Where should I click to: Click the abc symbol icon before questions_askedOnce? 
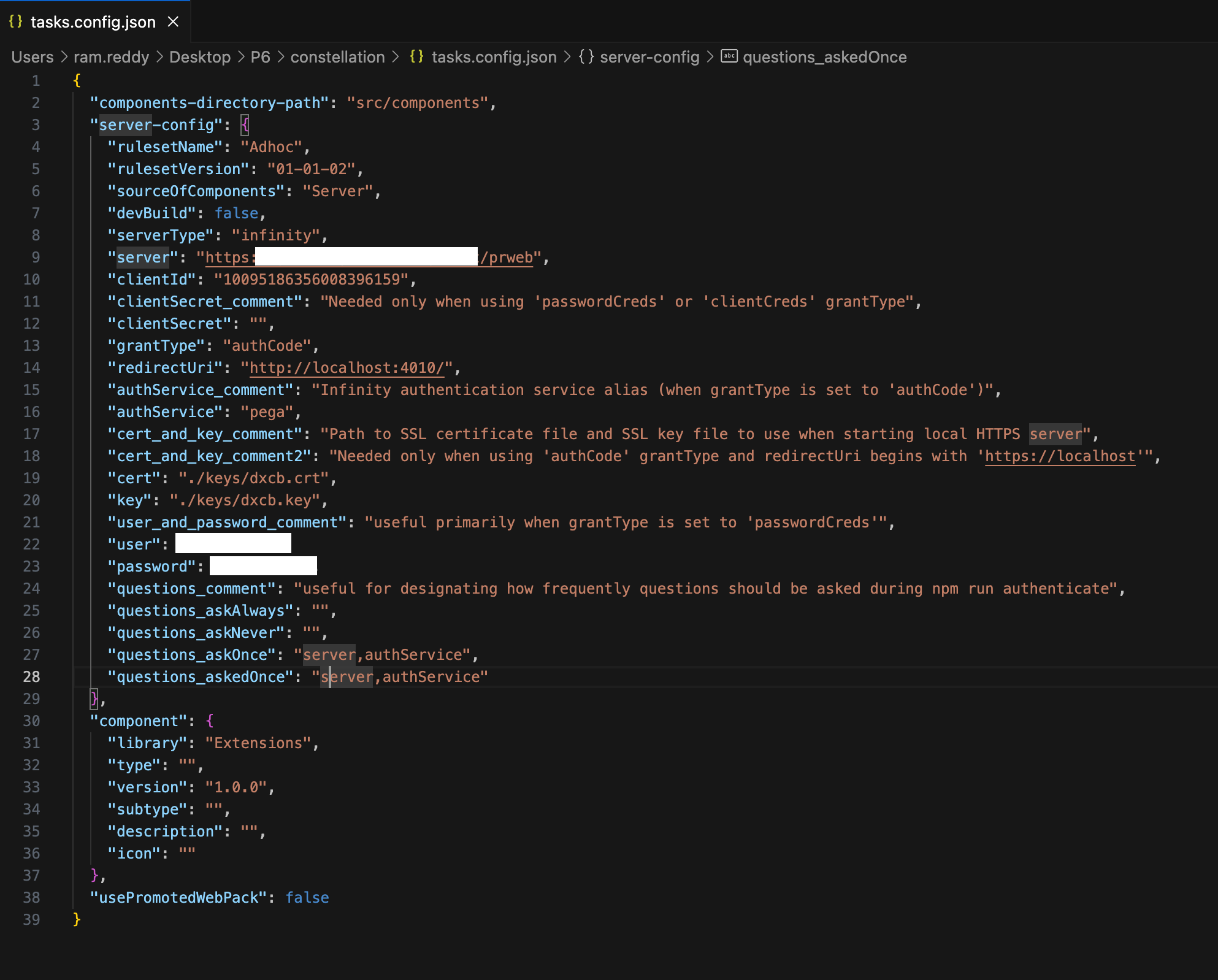point(729,56)
